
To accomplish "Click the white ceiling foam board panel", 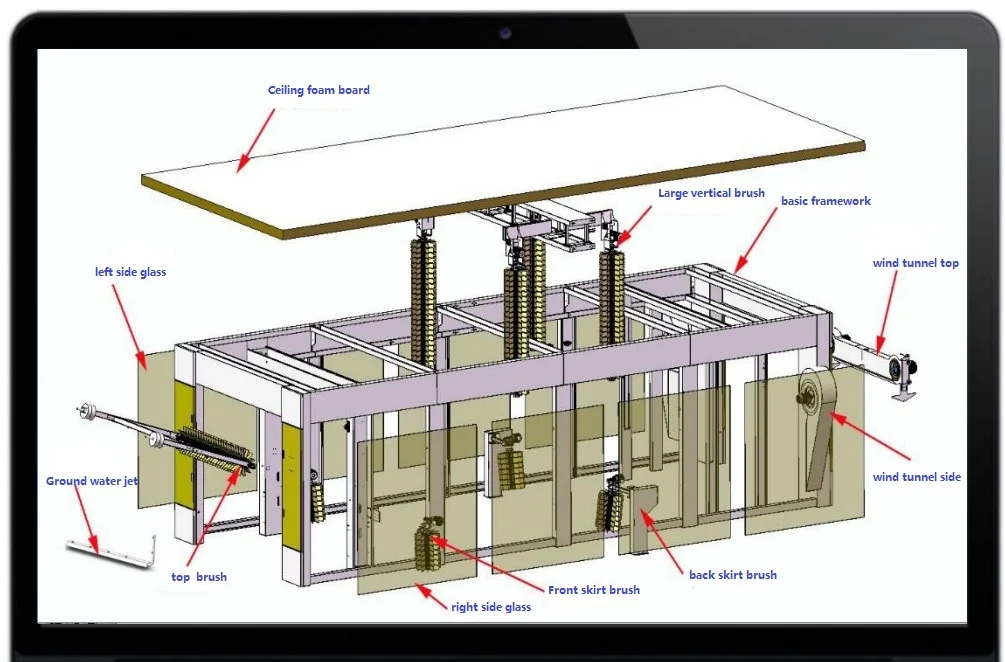I will click(500, 160).
